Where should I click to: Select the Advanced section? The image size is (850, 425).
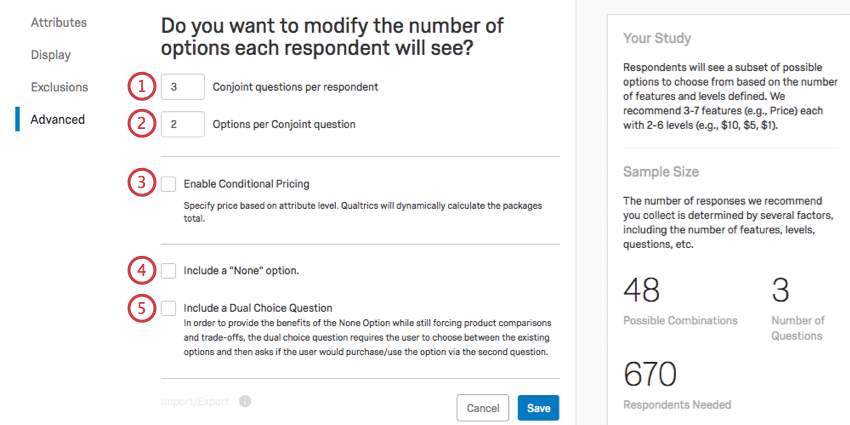57,119
